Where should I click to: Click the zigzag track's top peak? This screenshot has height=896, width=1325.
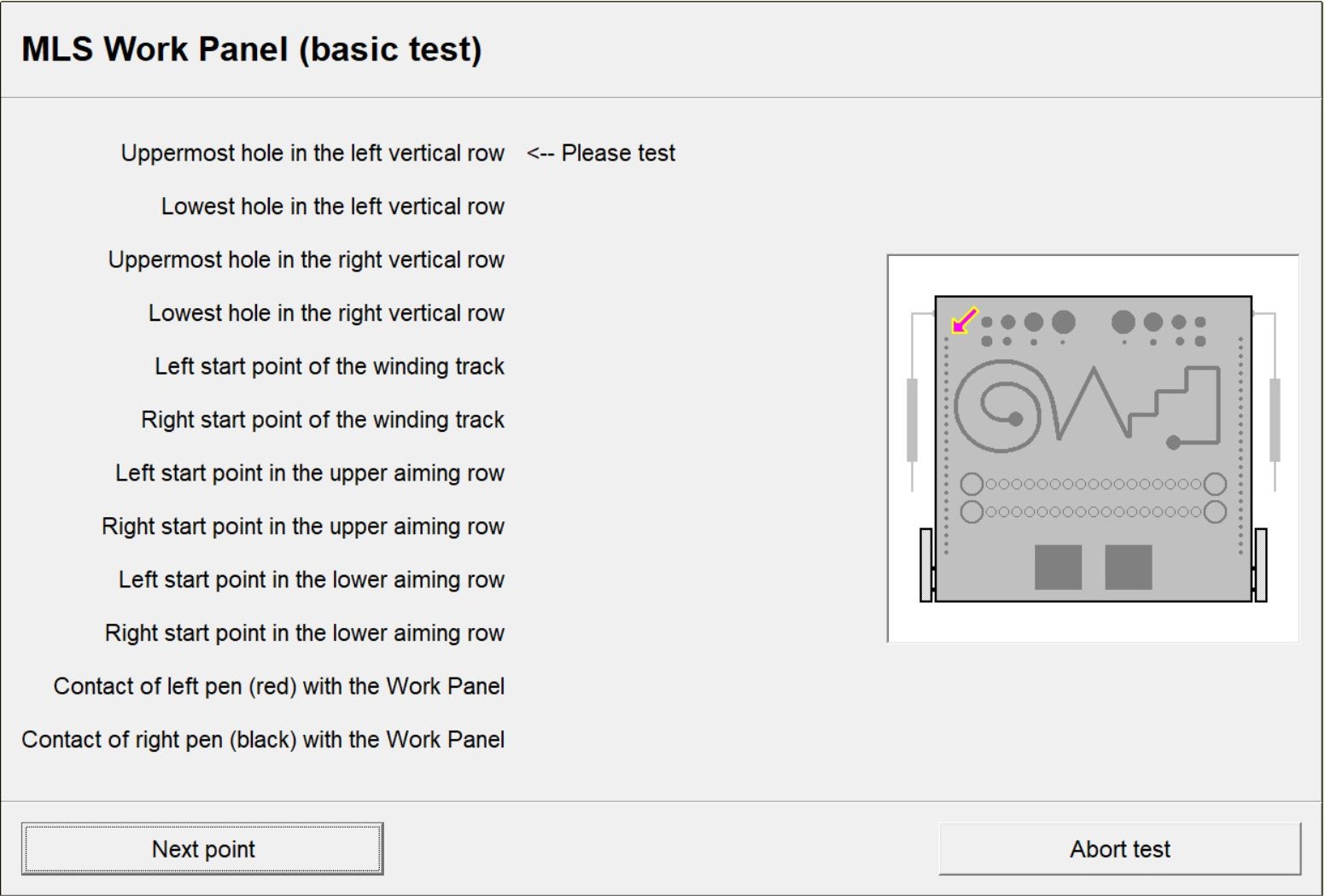point(1094,370)
